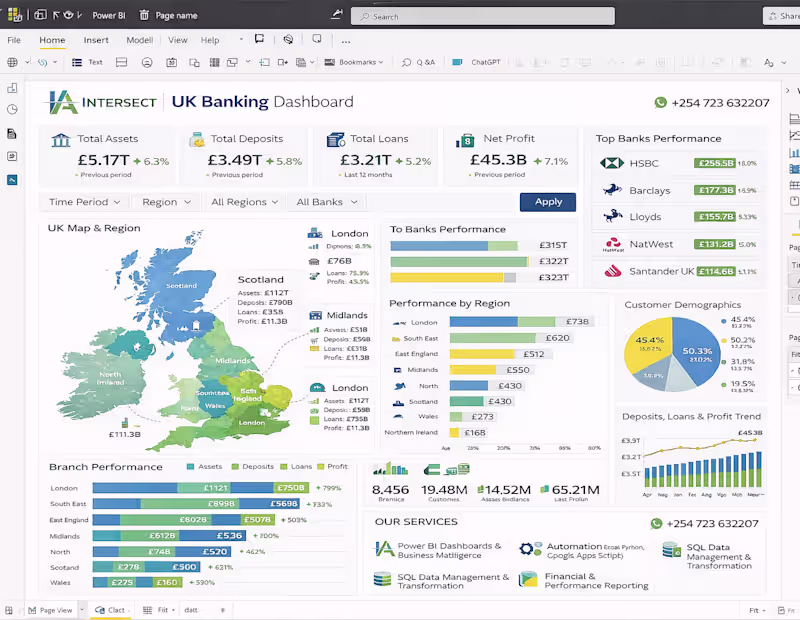Click the comment bubble icon near Help
The width and height of the screenshot is (800, 620).
[x=259, y=40]
